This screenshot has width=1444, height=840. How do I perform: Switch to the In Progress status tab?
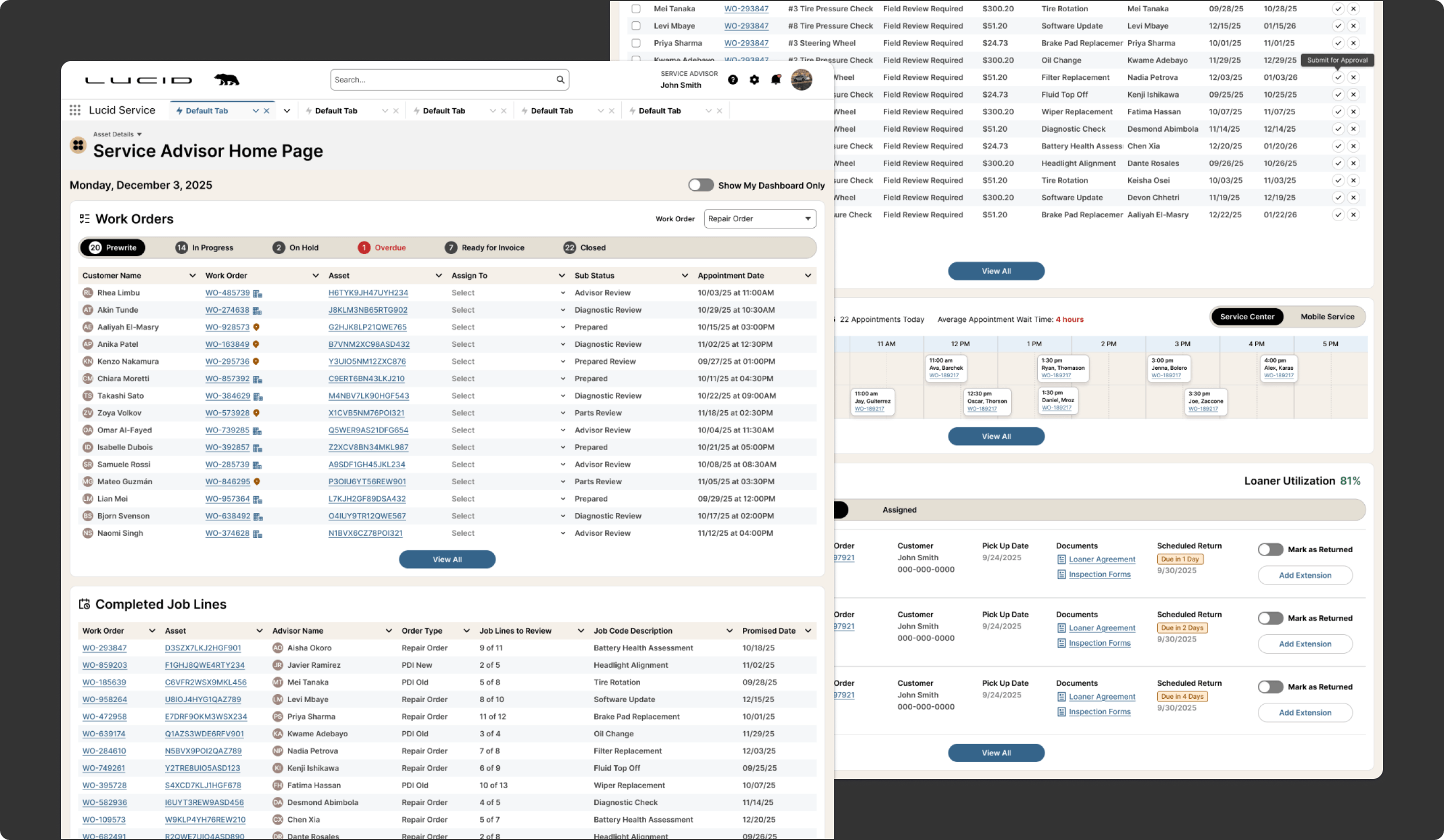(x=204, y=248)
